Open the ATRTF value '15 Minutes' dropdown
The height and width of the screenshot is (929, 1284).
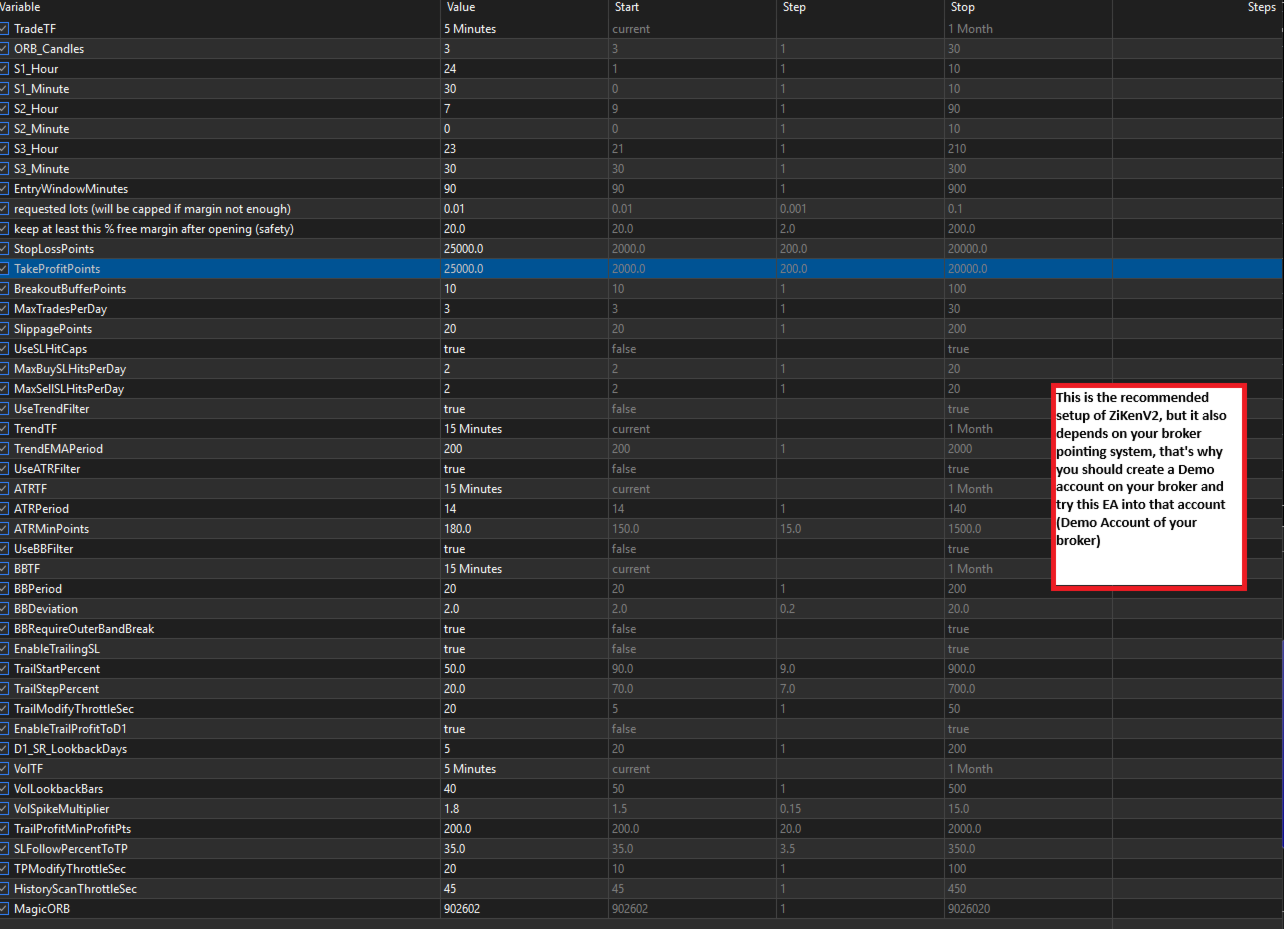(x=523, y=489)
